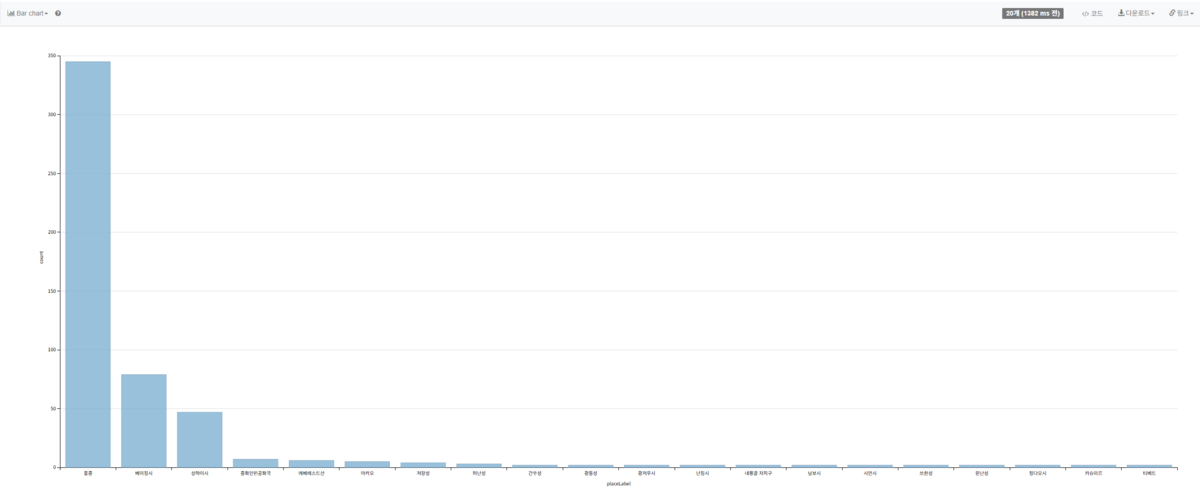
Task: Click the 홍콩 x-axis label
Action: coord(88,473)
